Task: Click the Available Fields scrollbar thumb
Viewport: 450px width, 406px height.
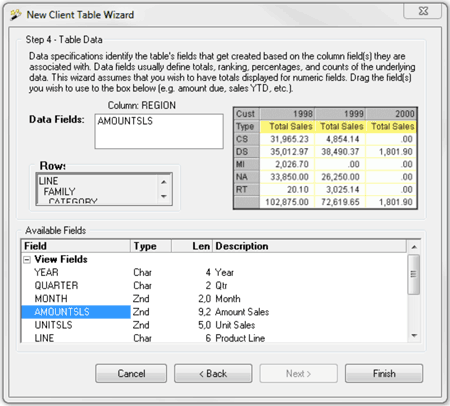Action: [x=414, y=274]
